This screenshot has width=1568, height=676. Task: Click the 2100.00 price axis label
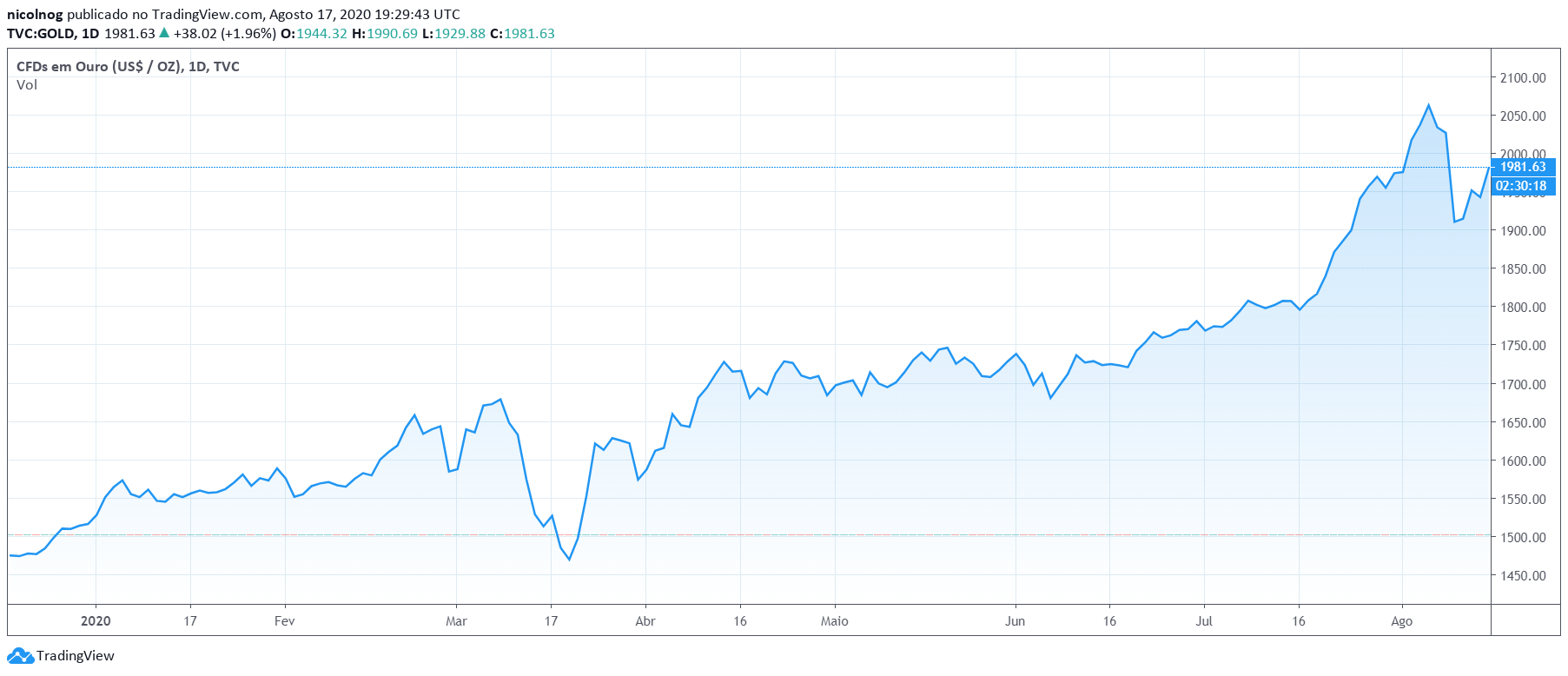(1523, 78)
